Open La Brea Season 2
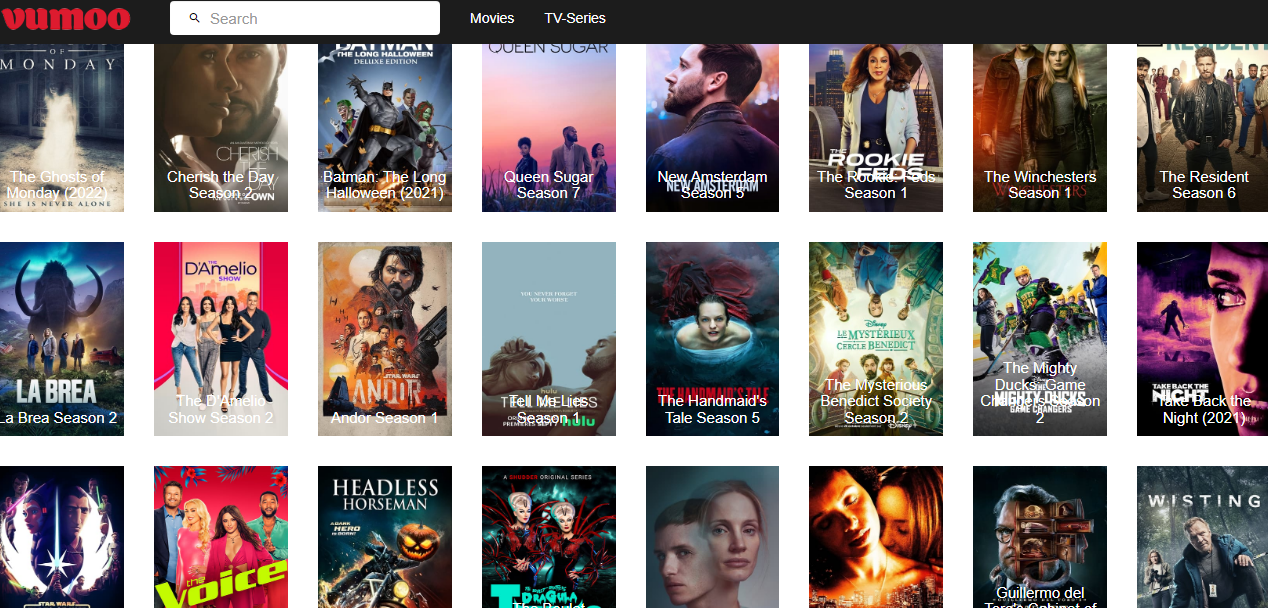Viewport: 1268px width, 608px height. pos(62,338)
